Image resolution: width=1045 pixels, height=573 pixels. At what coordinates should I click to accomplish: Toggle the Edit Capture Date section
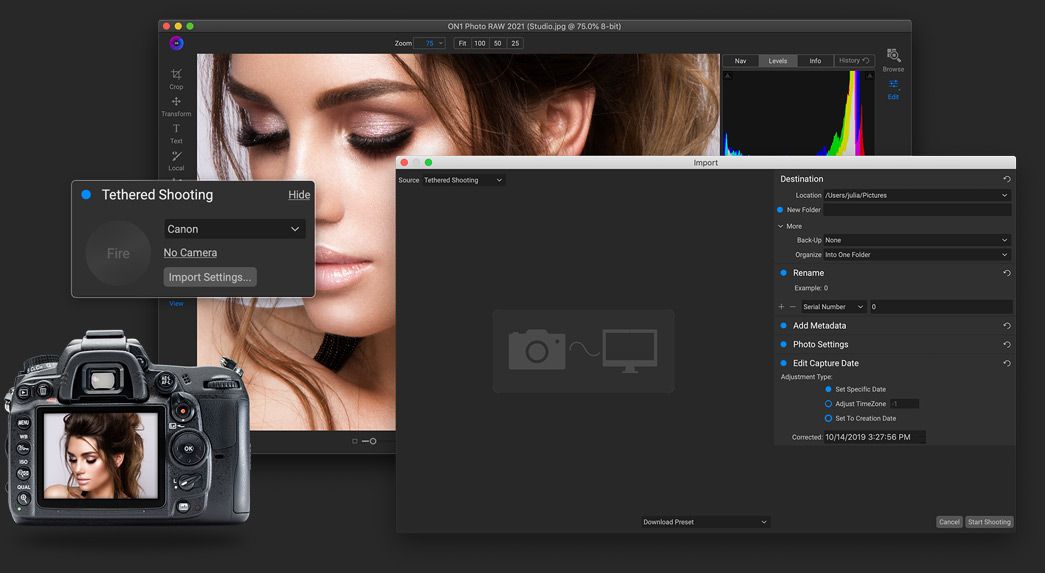click(x=784, y=363)
